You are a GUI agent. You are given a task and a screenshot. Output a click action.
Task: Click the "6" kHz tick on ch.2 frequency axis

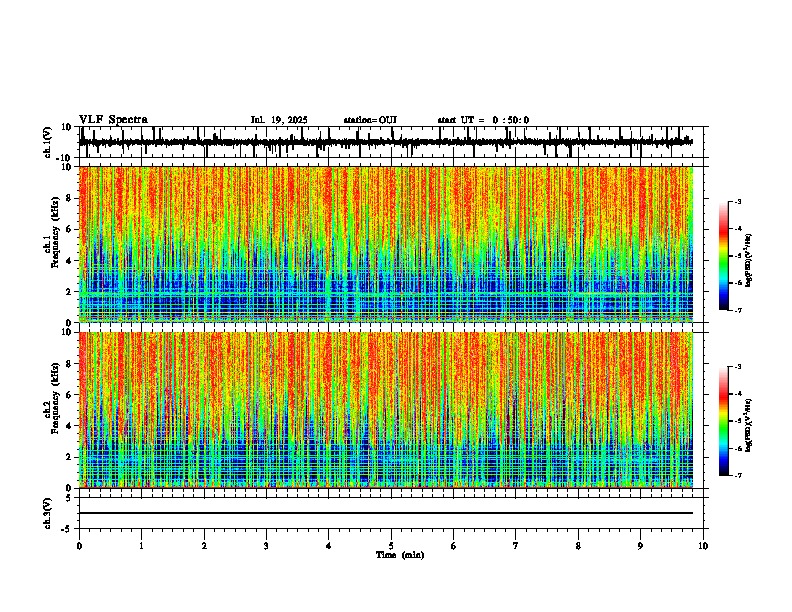(69, 394)
